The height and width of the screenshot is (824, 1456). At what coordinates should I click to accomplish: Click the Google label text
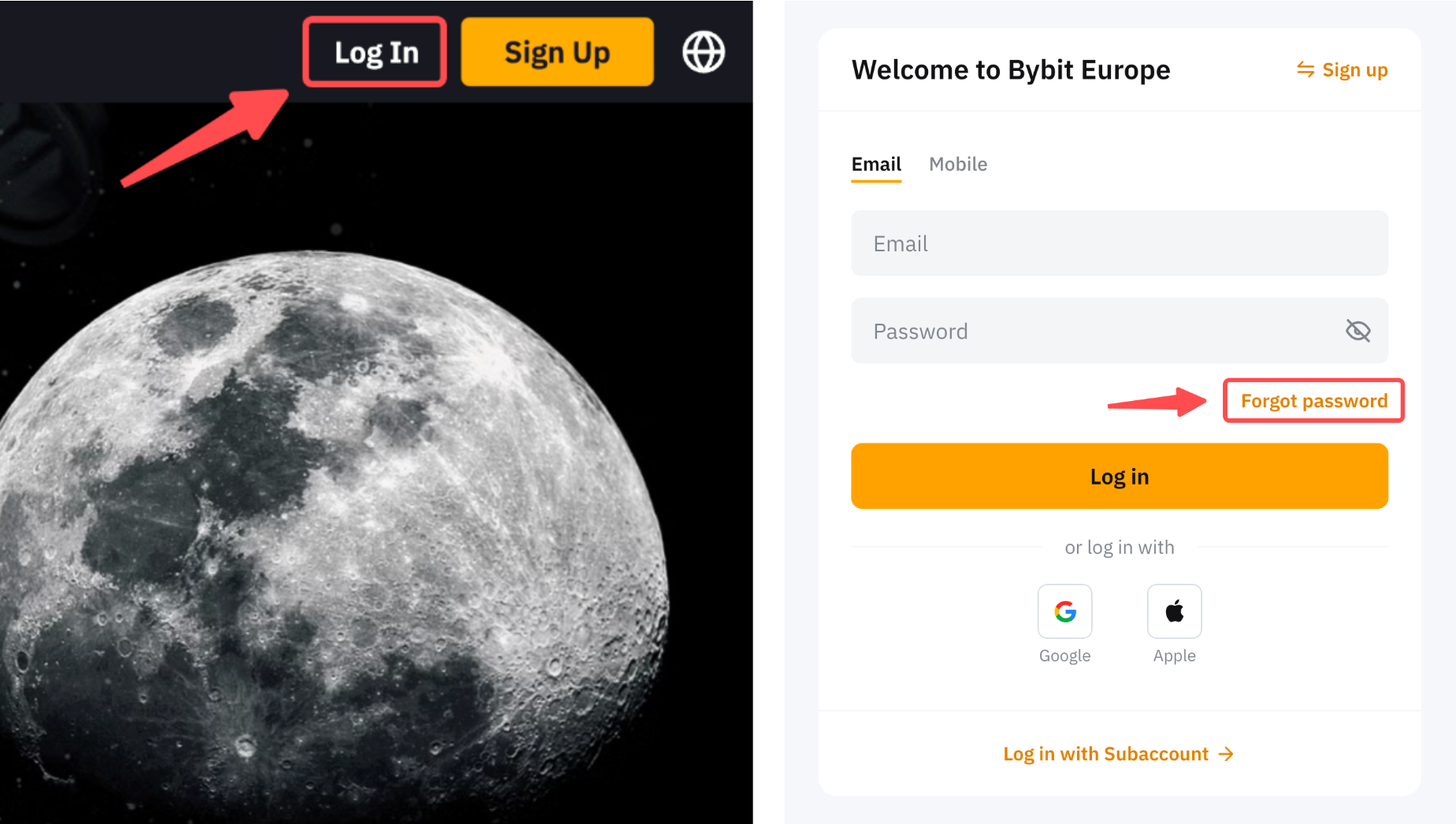tap(1064, 655)
